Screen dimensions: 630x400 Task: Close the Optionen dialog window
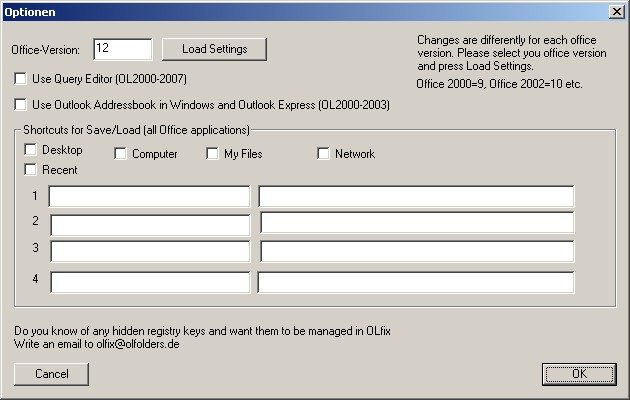(616, 12)
